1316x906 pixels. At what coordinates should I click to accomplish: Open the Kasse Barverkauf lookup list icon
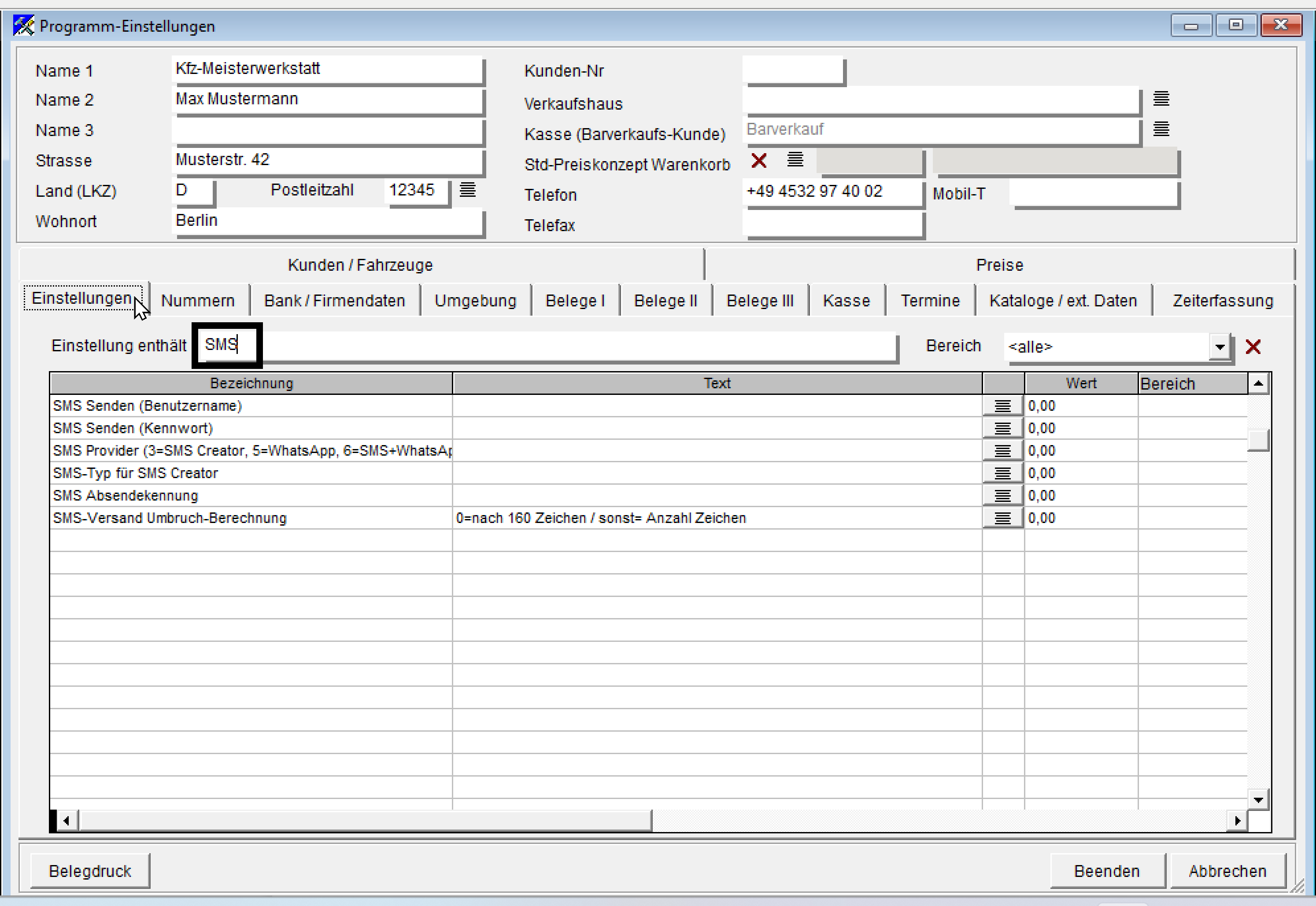(1161, 129)
